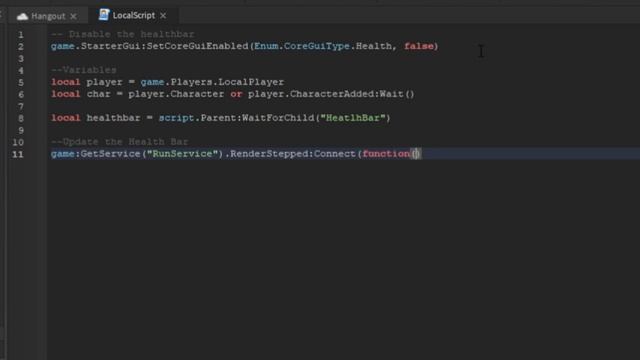Click line number 1 in gutter

point(21,35)
